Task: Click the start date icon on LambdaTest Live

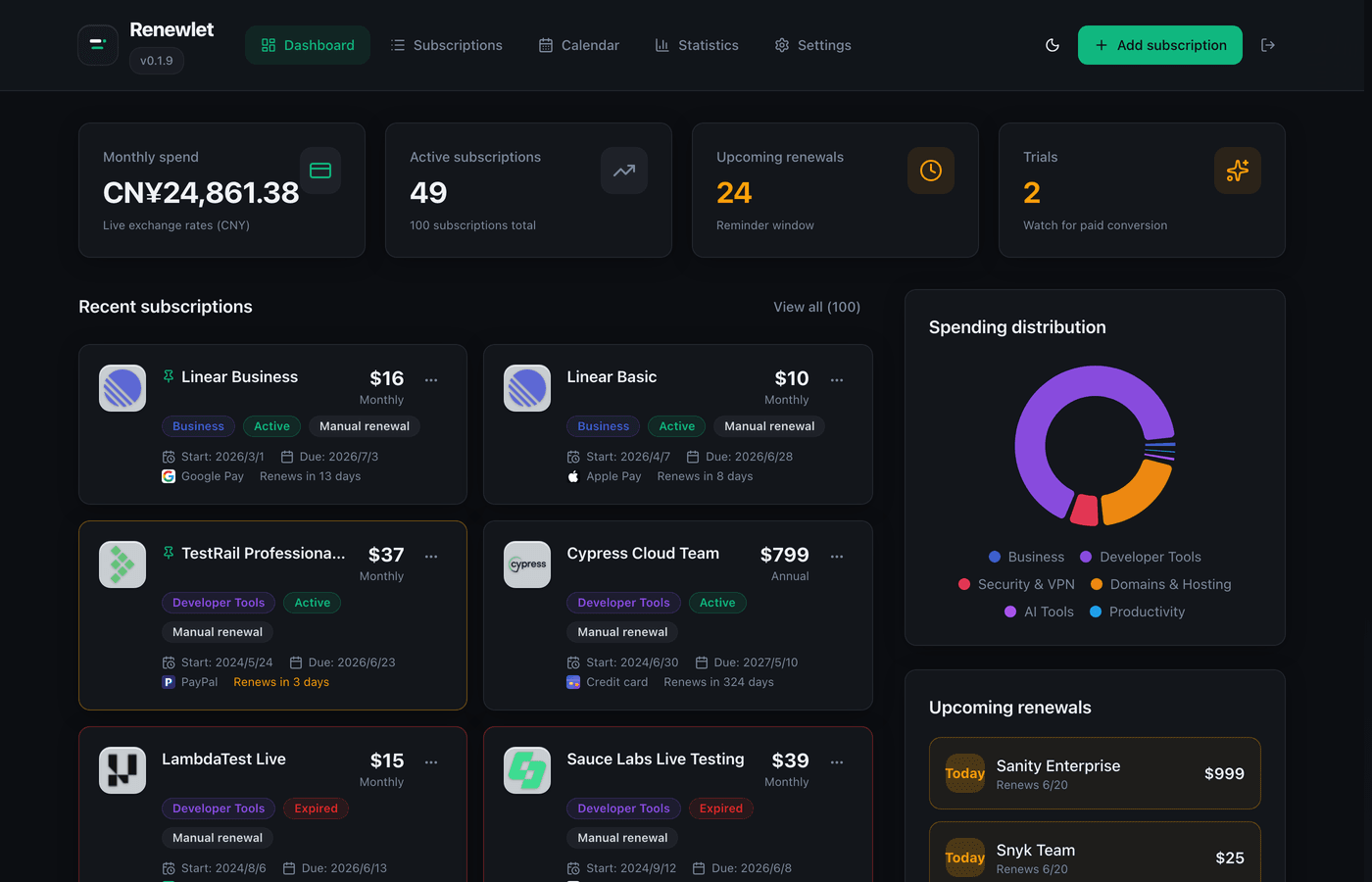Action: (x=169, y=868)
